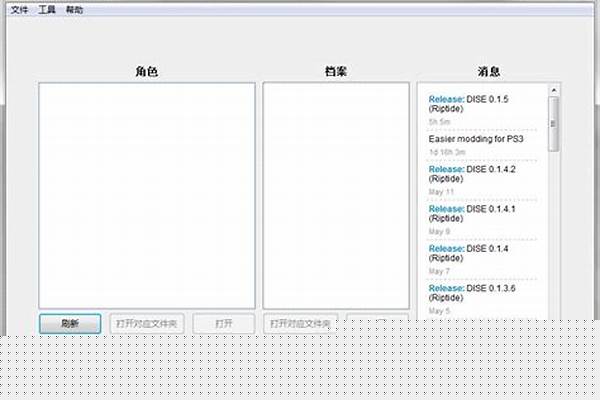Click 打开对应文件夹 under the 档案 list
600x400 pixels.
[300, 324]
